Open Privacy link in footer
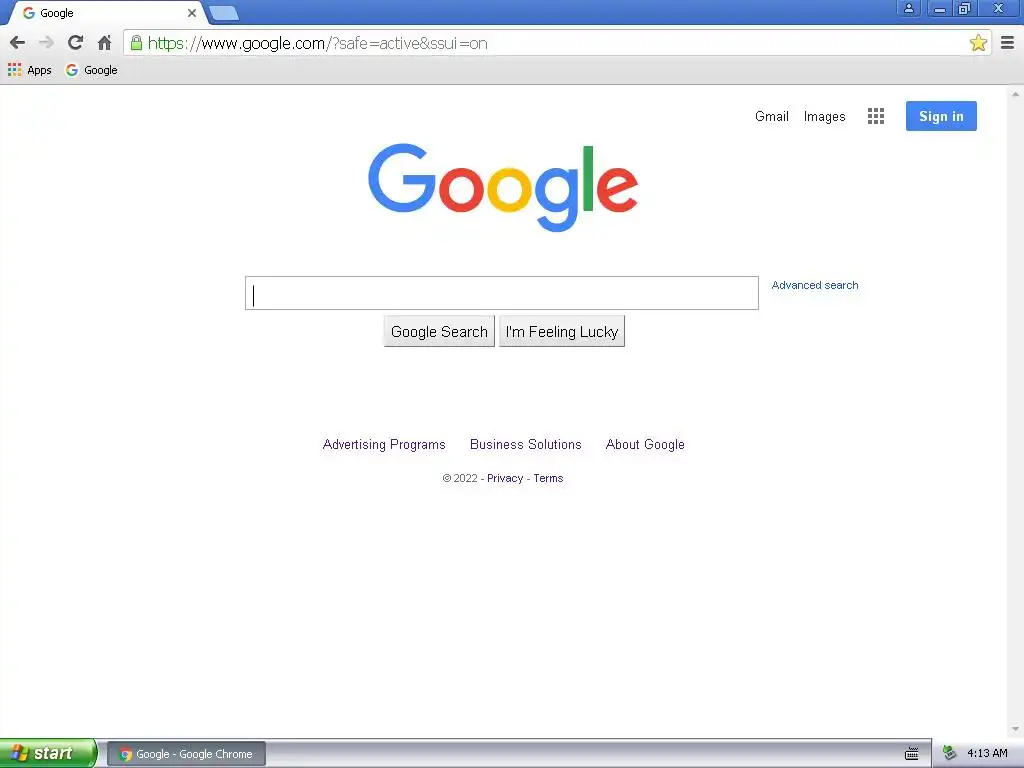This screenshot has width=1024, height=768. pyautogui.click(x=505, y=478)
